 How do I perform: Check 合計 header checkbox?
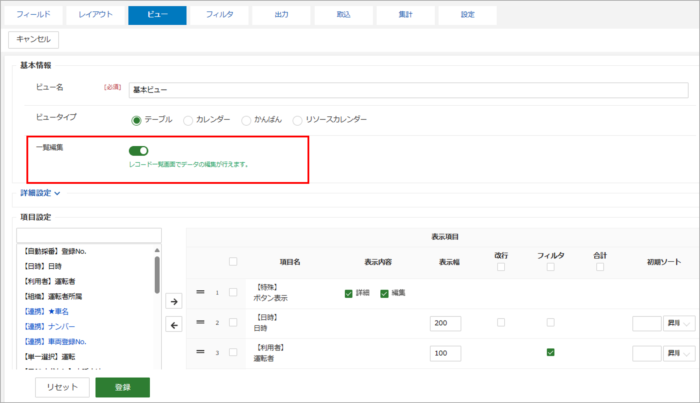[x=600, y=267]
